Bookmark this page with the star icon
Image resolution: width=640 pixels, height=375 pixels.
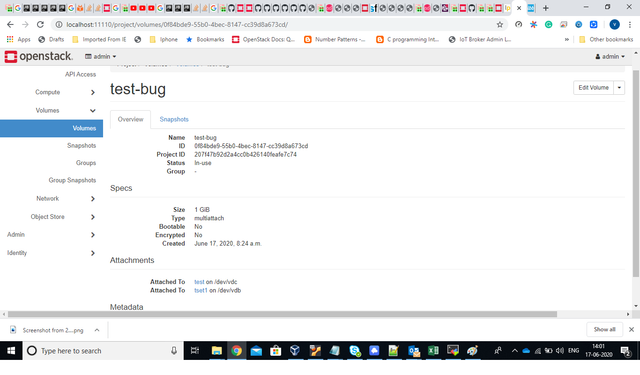[x=500, y=24]
